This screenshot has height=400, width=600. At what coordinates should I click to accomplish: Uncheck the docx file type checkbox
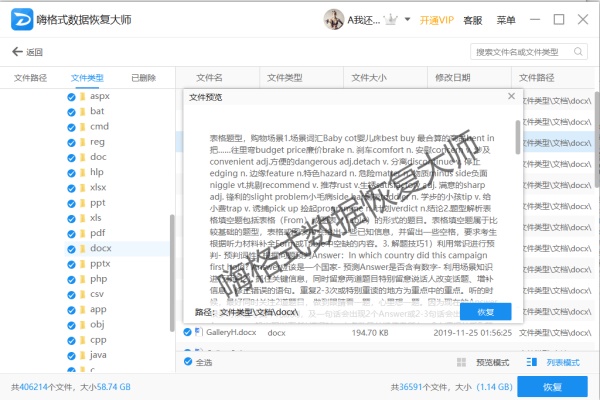[x=70, y=248]
